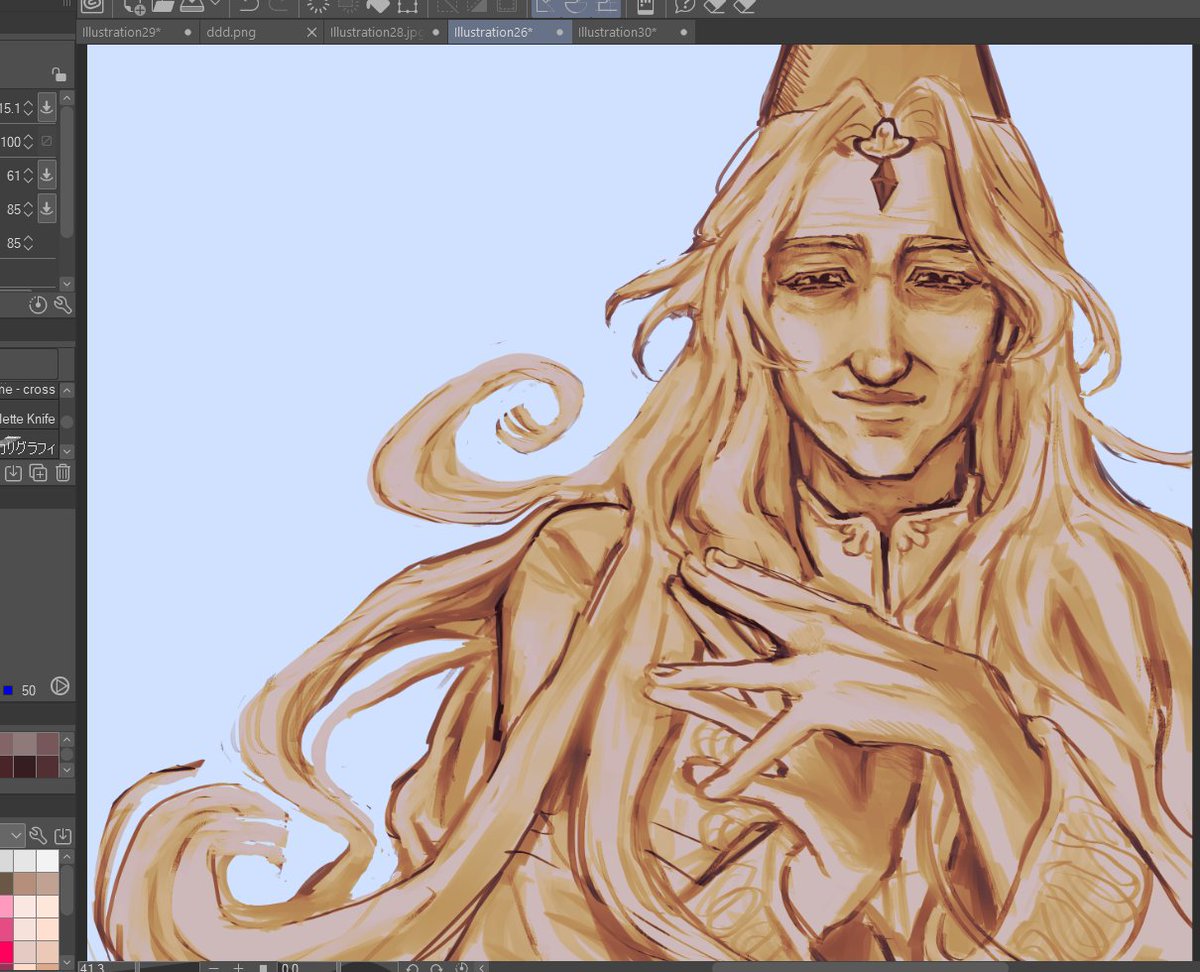Select the sub tool ending in 'ne - cross'
The image size is (1200, 972).
coord(28,390)
